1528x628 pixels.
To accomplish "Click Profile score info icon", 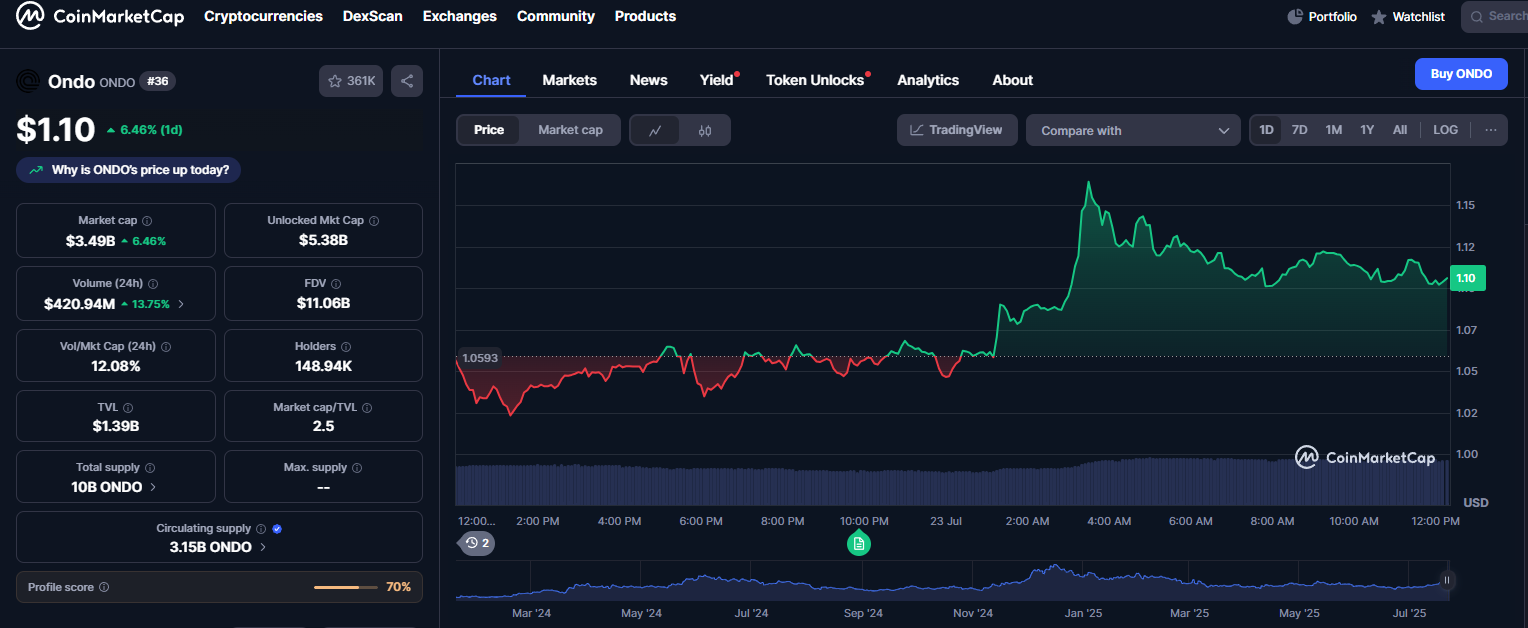I will pos(104,588).
